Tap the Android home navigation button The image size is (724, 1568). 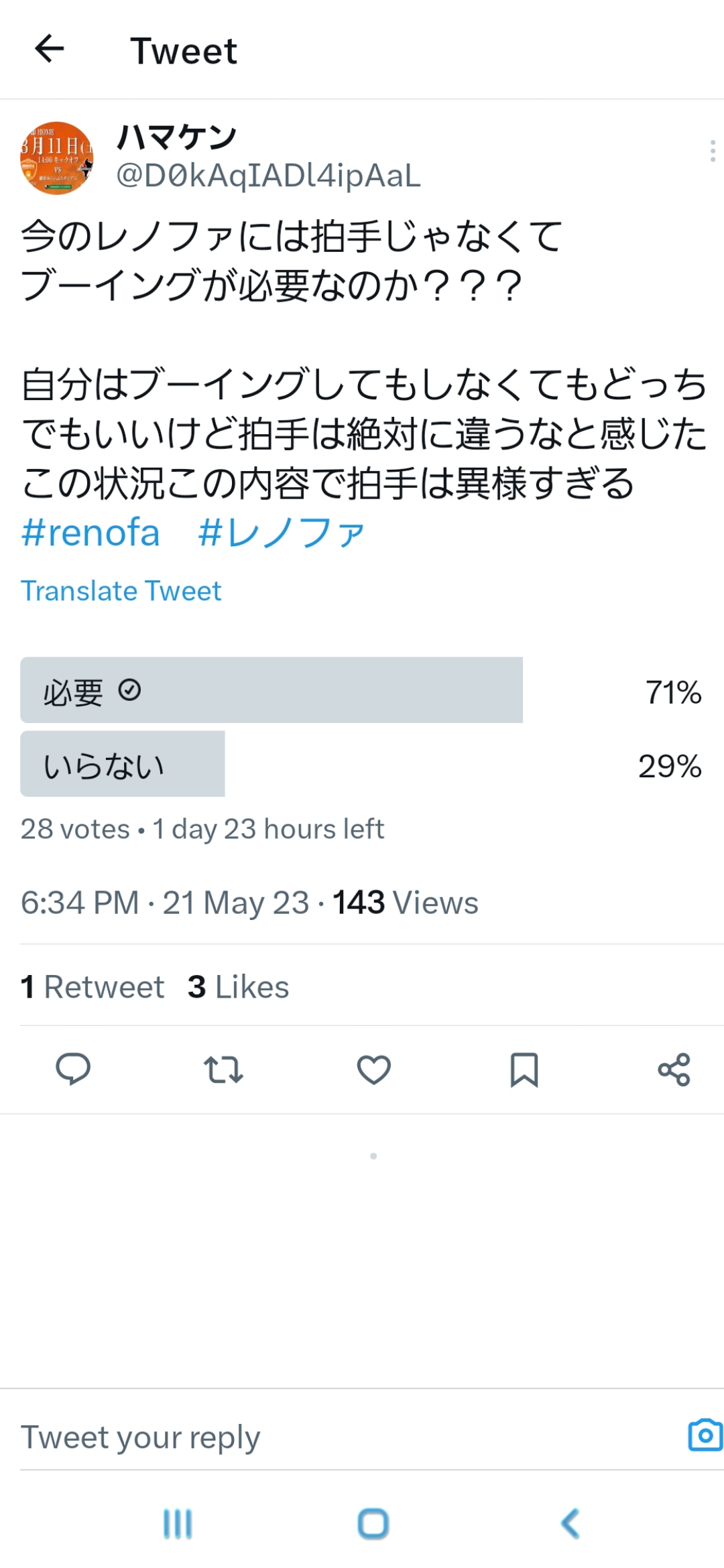(x=373, y=1523)
